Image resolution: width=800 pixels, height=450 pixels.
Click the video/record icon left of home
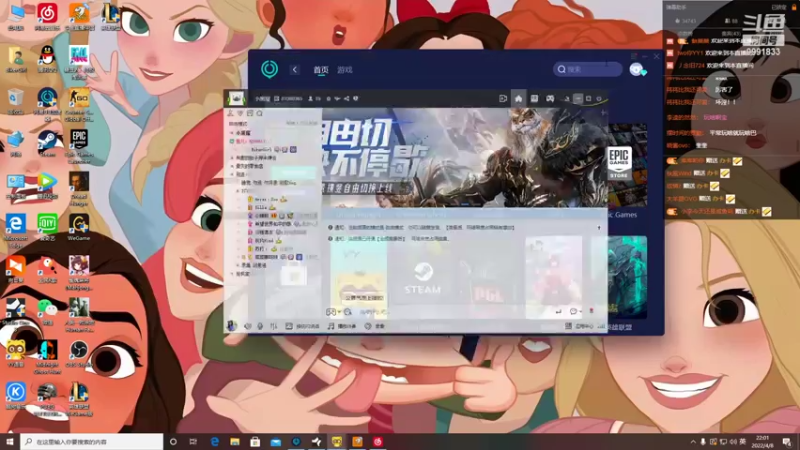click(503, 98)
